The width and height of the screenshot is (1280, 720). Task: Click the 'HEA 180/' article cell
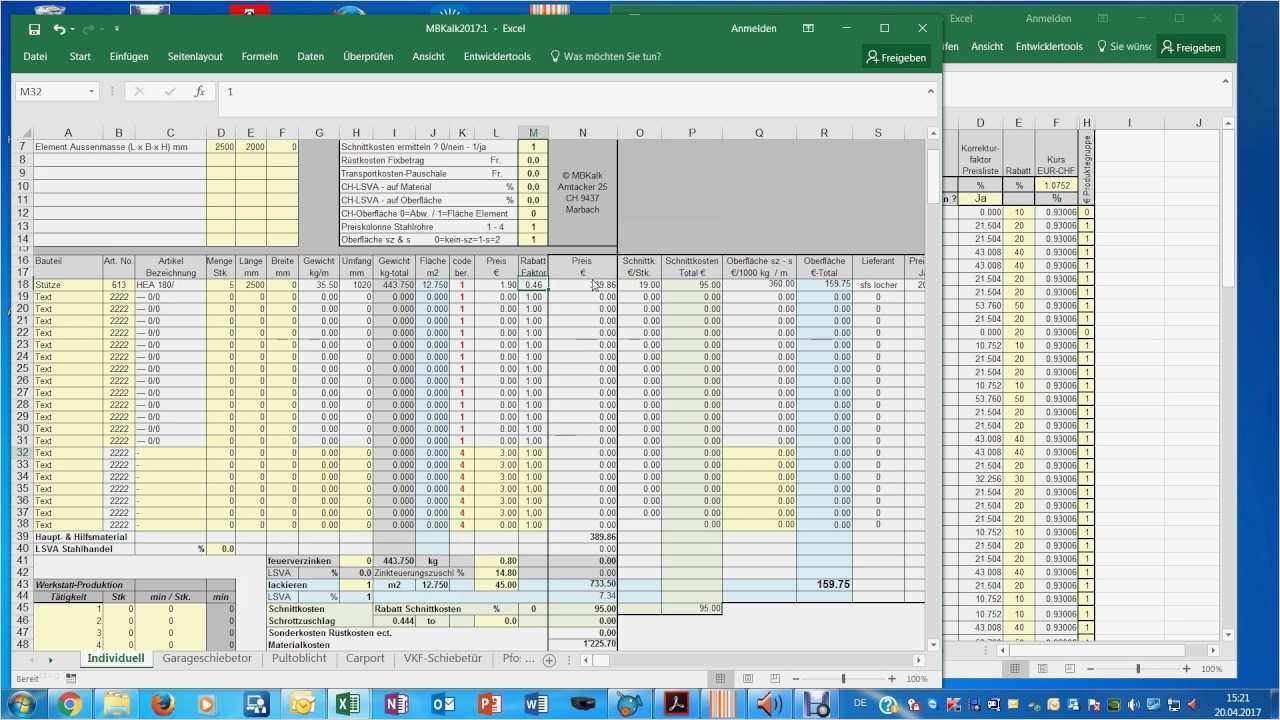point(170,285)
